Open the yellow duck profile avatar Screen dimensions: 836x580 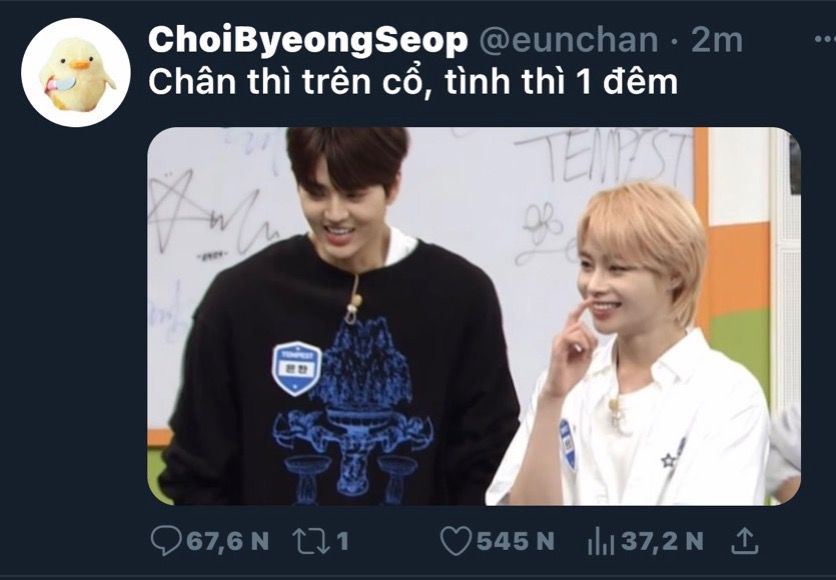[x=76, y=72]
